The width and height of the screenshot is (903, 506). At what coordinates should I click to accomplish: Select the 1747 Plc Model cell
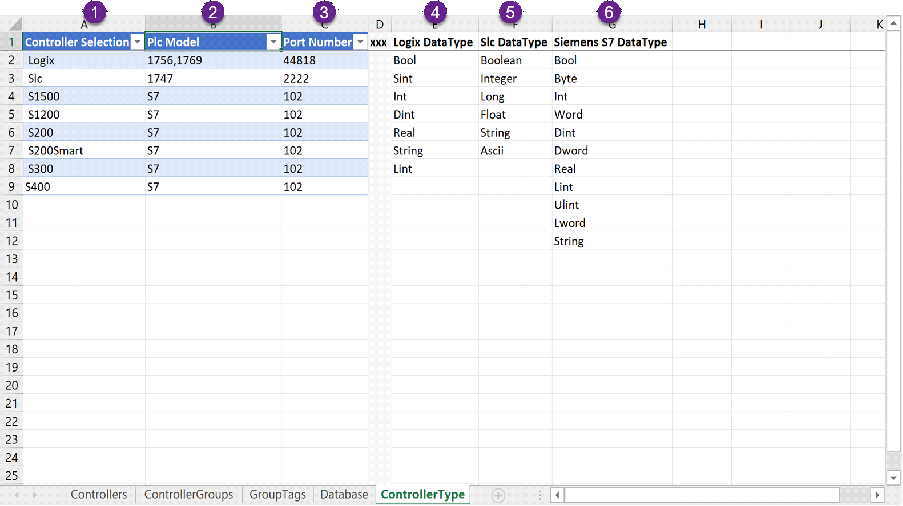tap(213, 78)
